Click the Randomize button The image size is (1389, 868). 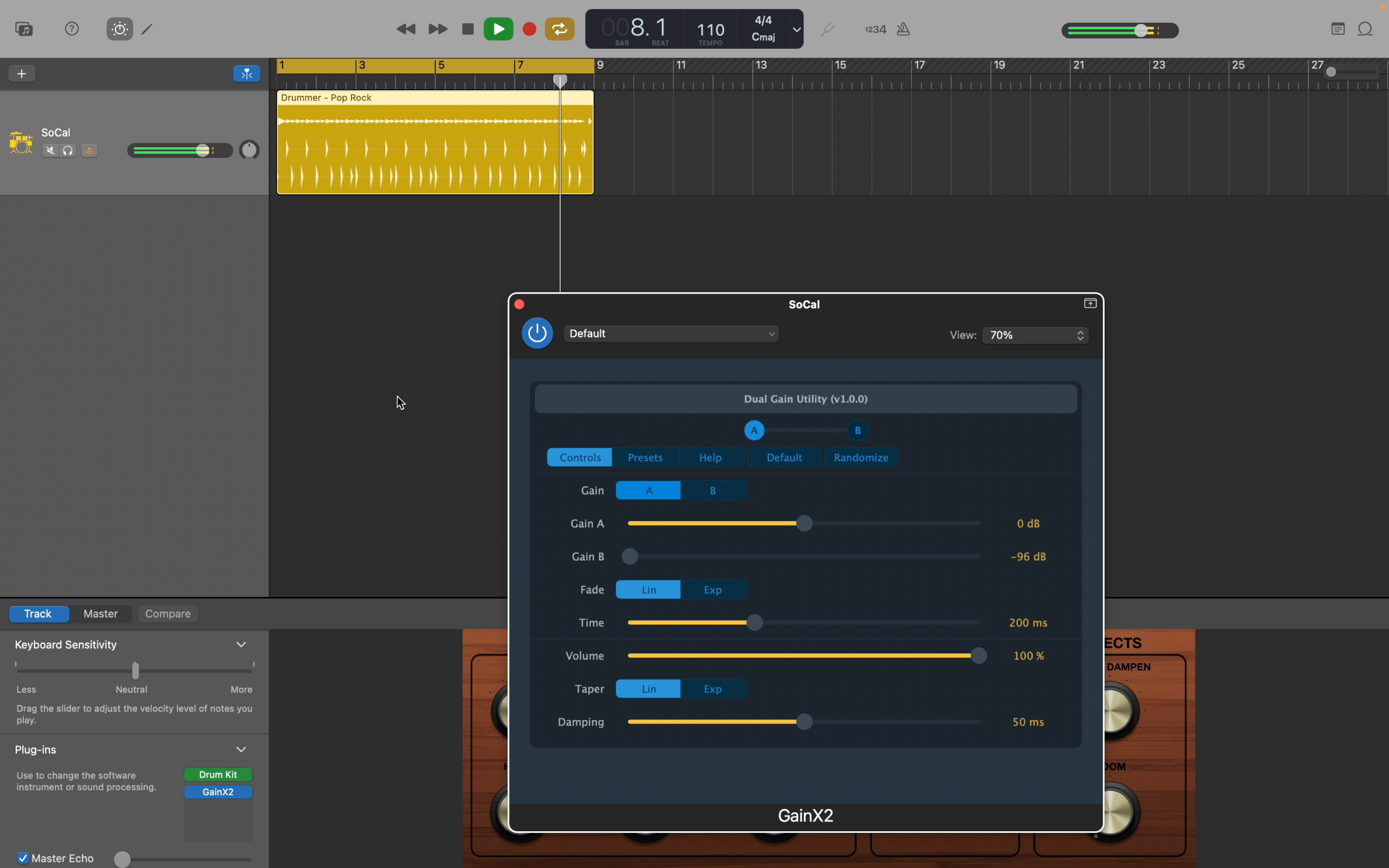click(x=861, y=457)
